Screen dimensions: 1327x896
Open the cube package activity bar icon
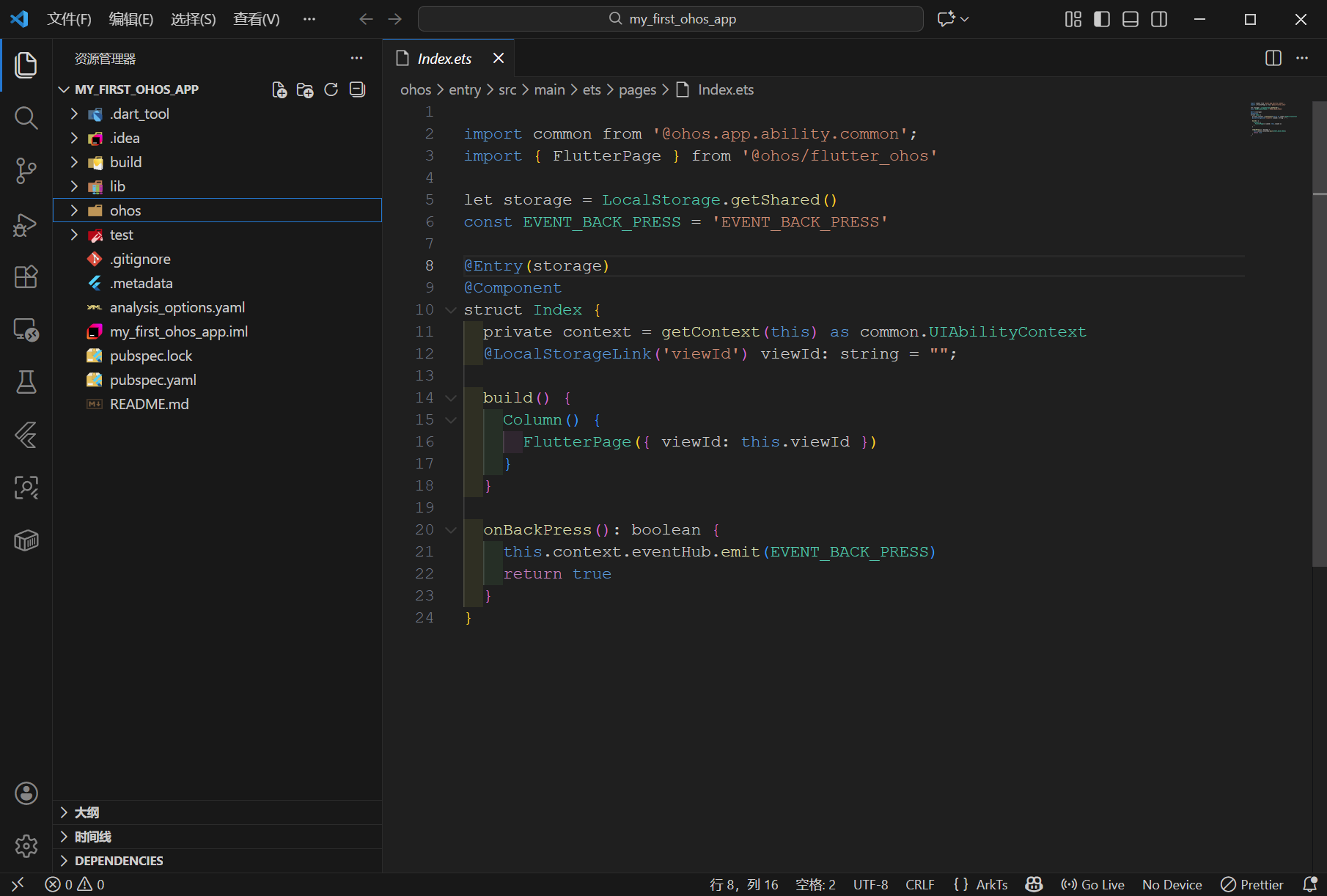click(x=26, y=540)
